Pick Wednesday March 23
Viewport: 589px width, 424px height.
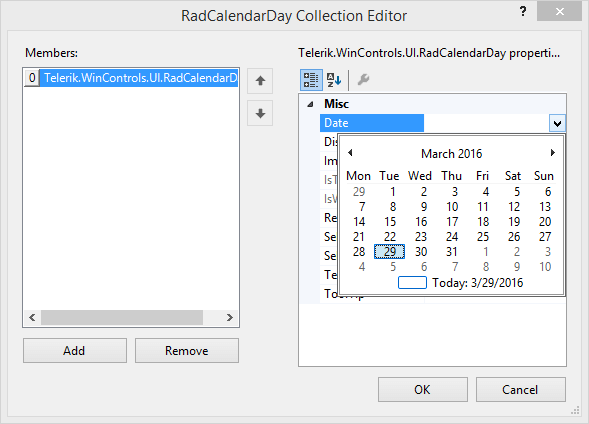(421, 237)
